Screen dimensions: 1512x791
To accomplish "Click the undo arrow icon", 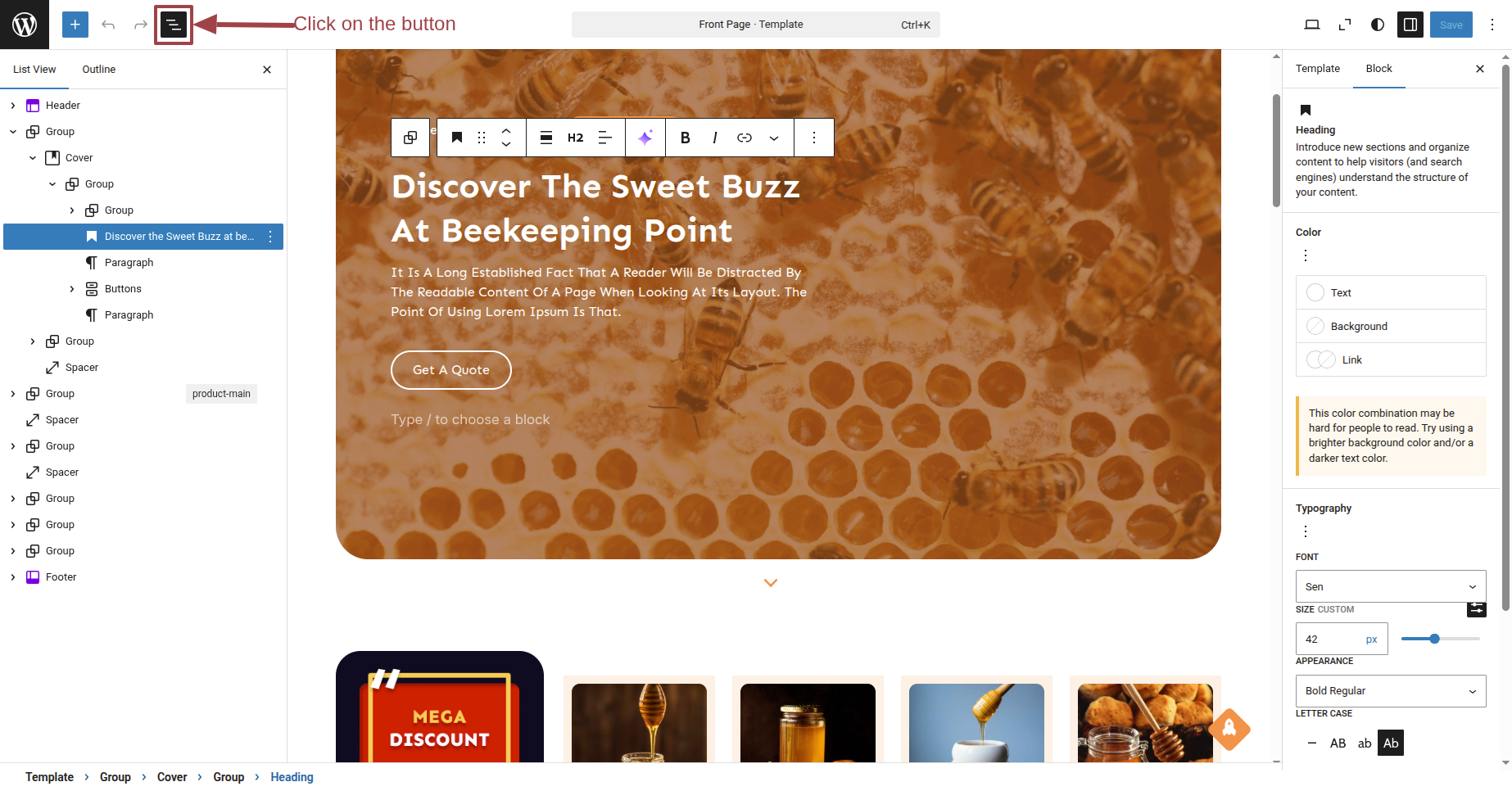I will 108,25.
